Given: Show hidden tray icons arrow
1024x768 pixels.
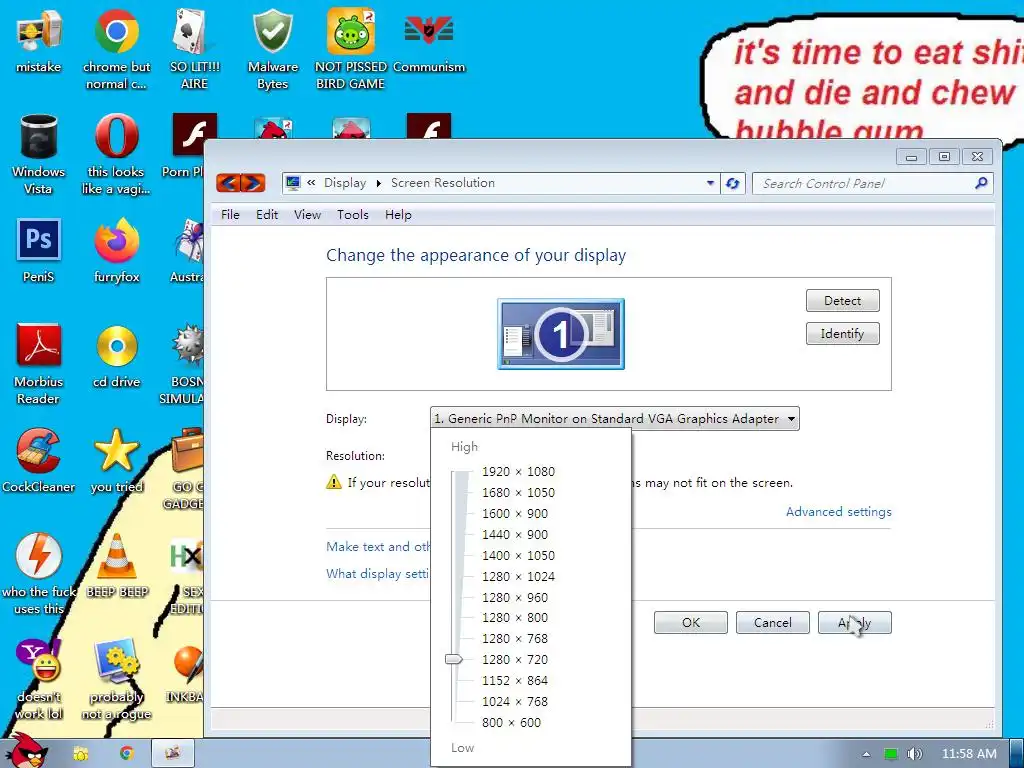Looking at the screenshot, I should (866, 754).
